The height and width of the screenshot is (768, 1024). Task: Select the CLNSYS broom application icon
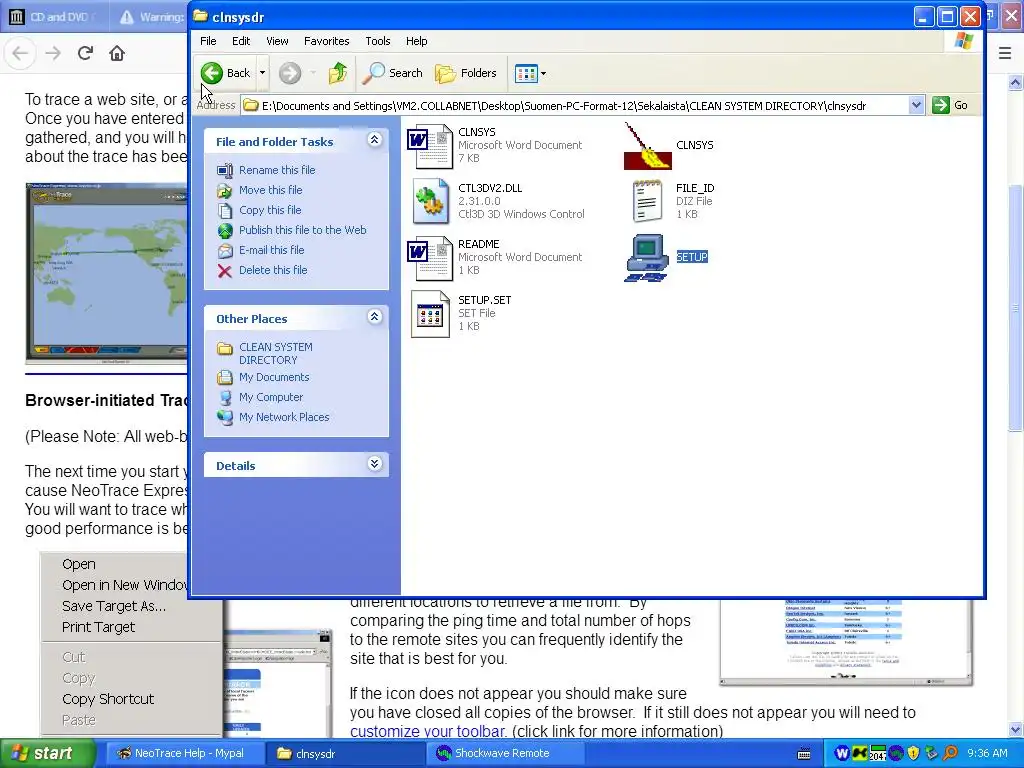click(x=648, y=146)
